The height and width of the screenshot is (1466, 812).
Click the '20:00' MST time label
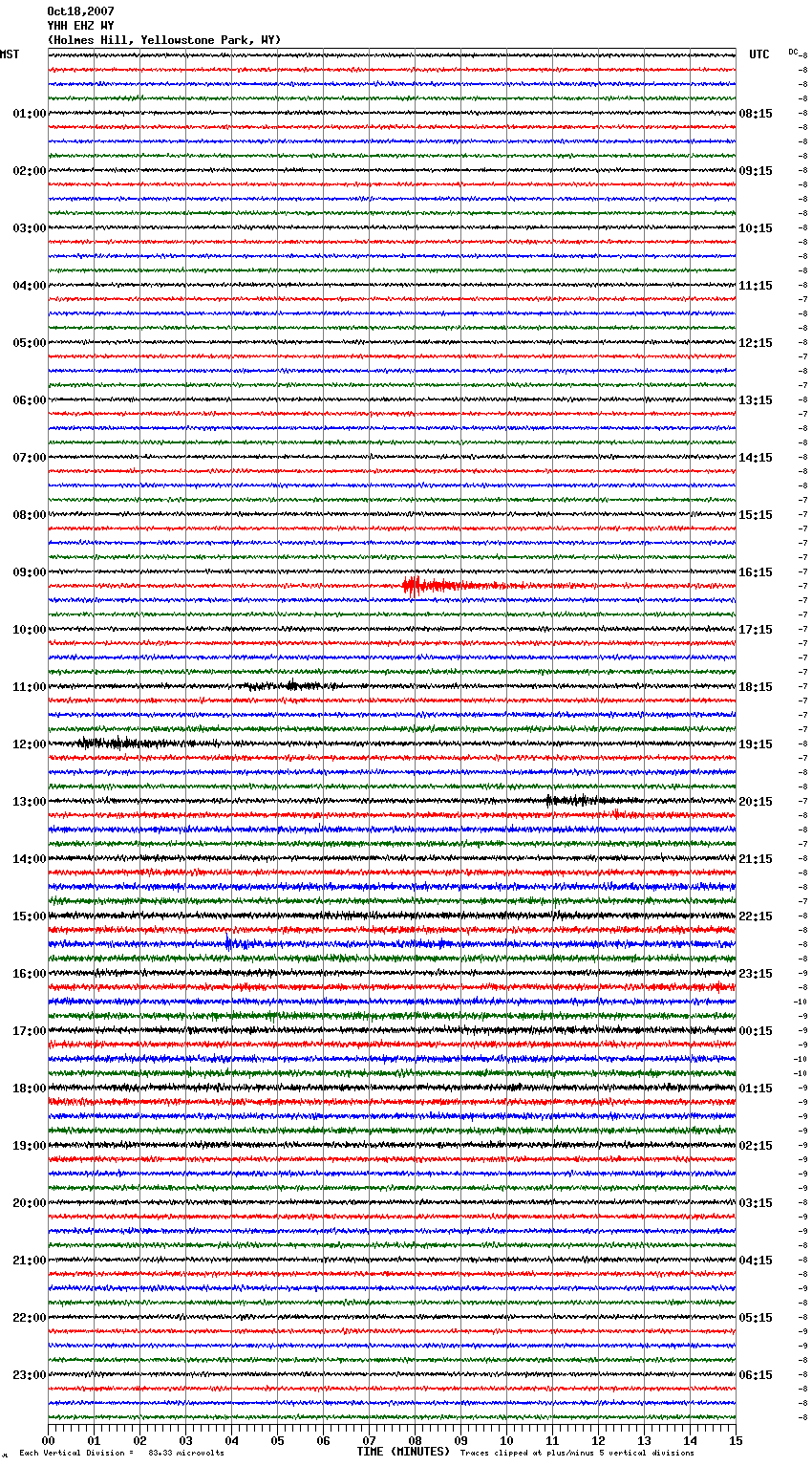tap(30, 1203)
